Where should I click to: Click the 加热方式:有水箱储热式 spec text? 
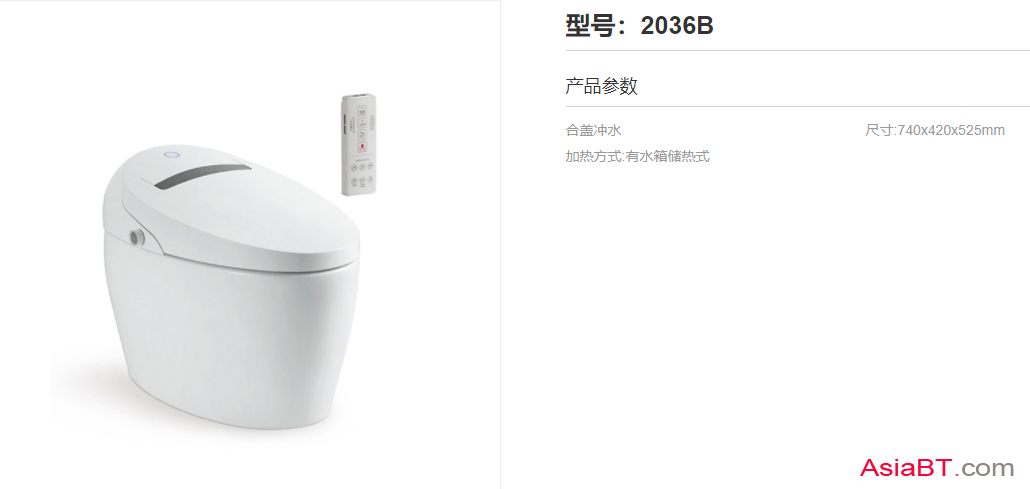pyautogui.click(x=637, y=156)
